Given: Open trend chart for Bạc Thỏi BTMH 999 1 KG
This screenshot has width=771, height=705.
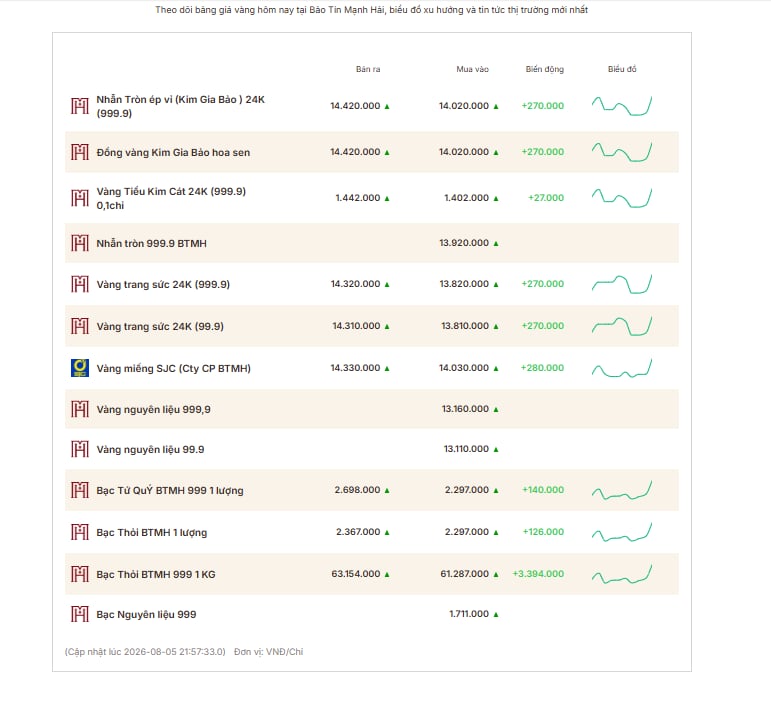Looking at the screenshot, I should 622,574.
